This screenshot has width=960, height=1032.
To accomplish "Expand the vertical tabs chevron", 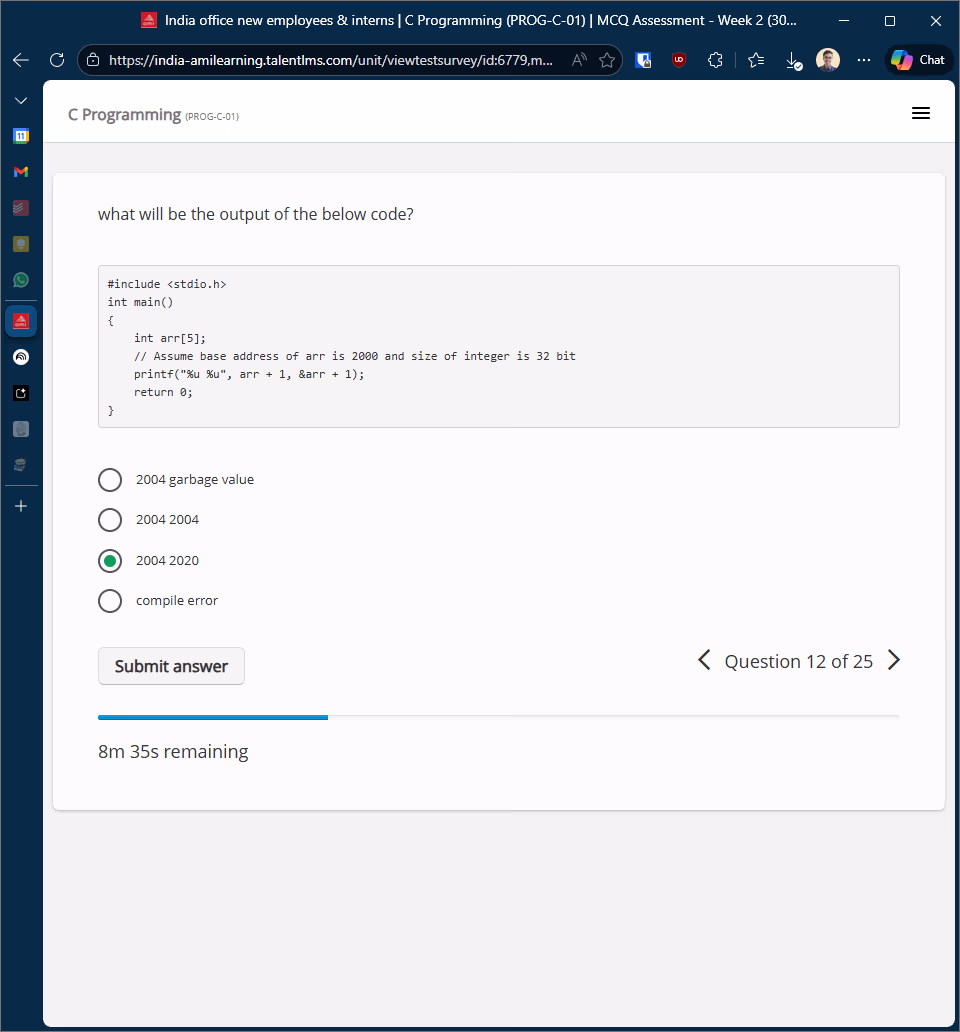I will (21, 101).
